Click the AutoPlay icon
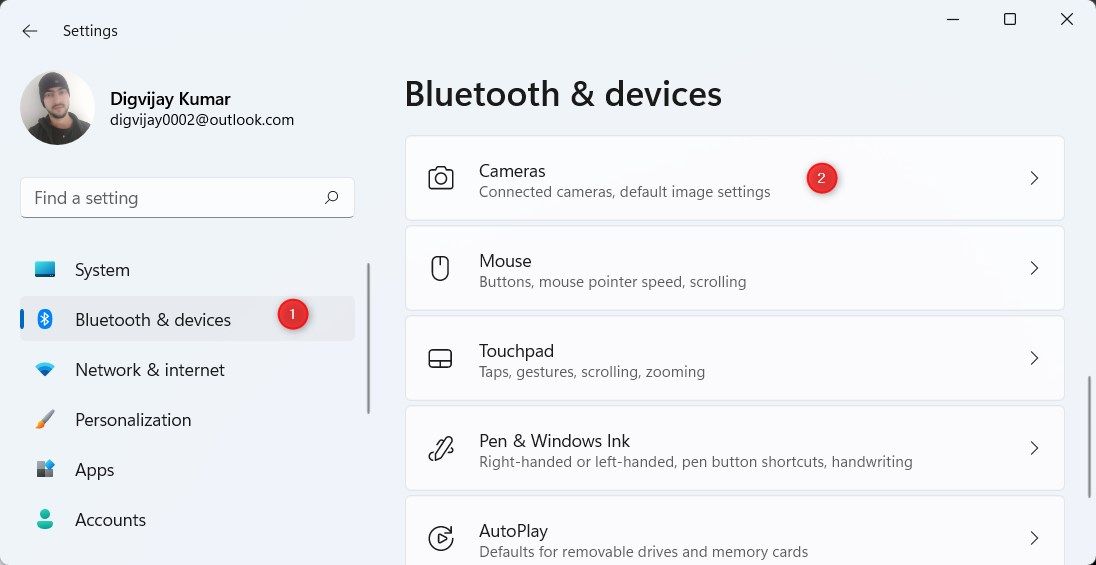The width and height of the screenshot is (1096, 565). (x=440, y=538)
